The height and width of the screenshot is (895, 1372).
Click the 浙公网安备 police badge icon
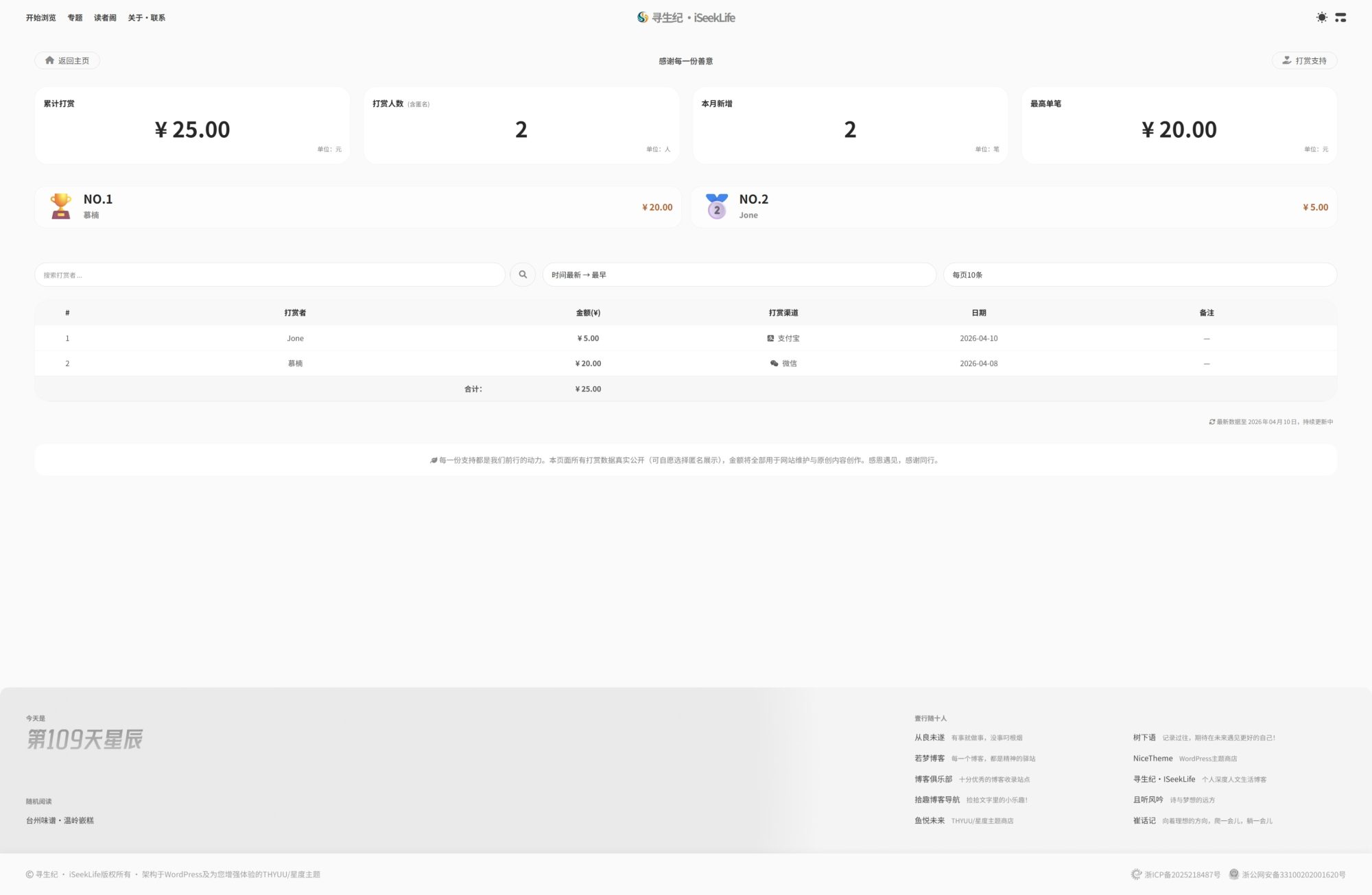tap(1233, 874)
